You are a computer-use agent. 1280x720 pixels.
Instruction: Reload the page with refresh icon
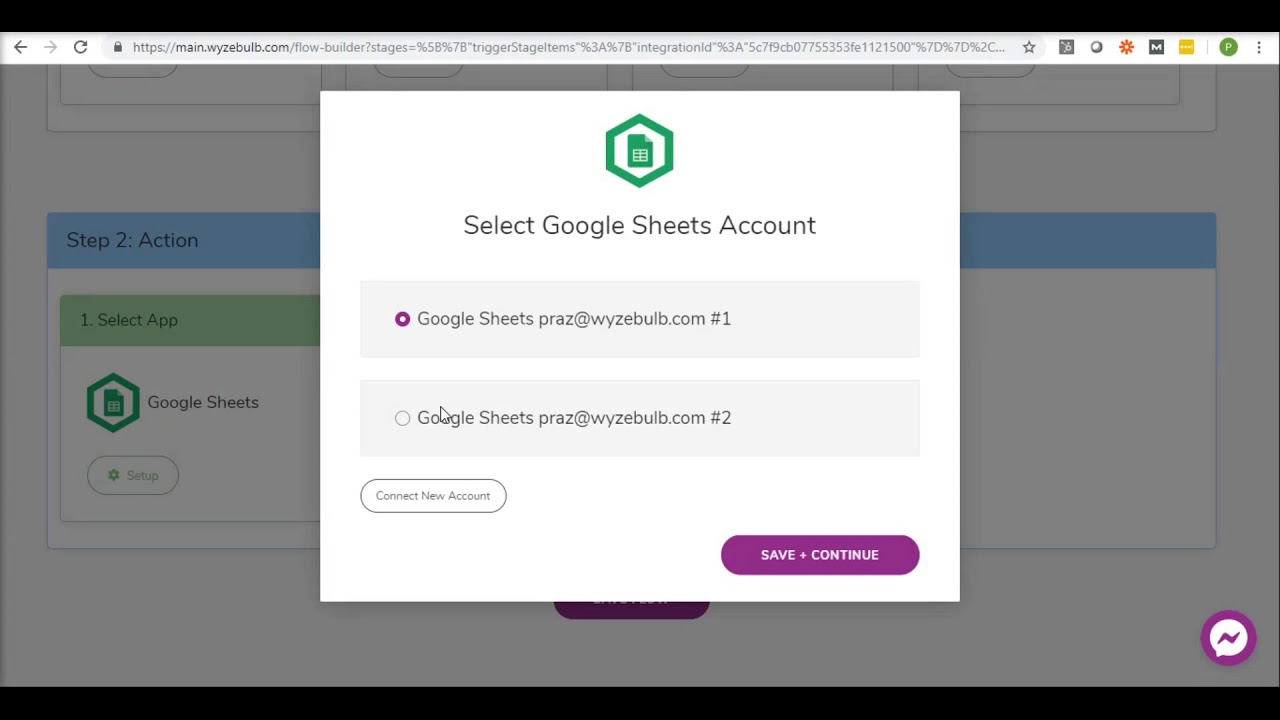coord(81,47)
